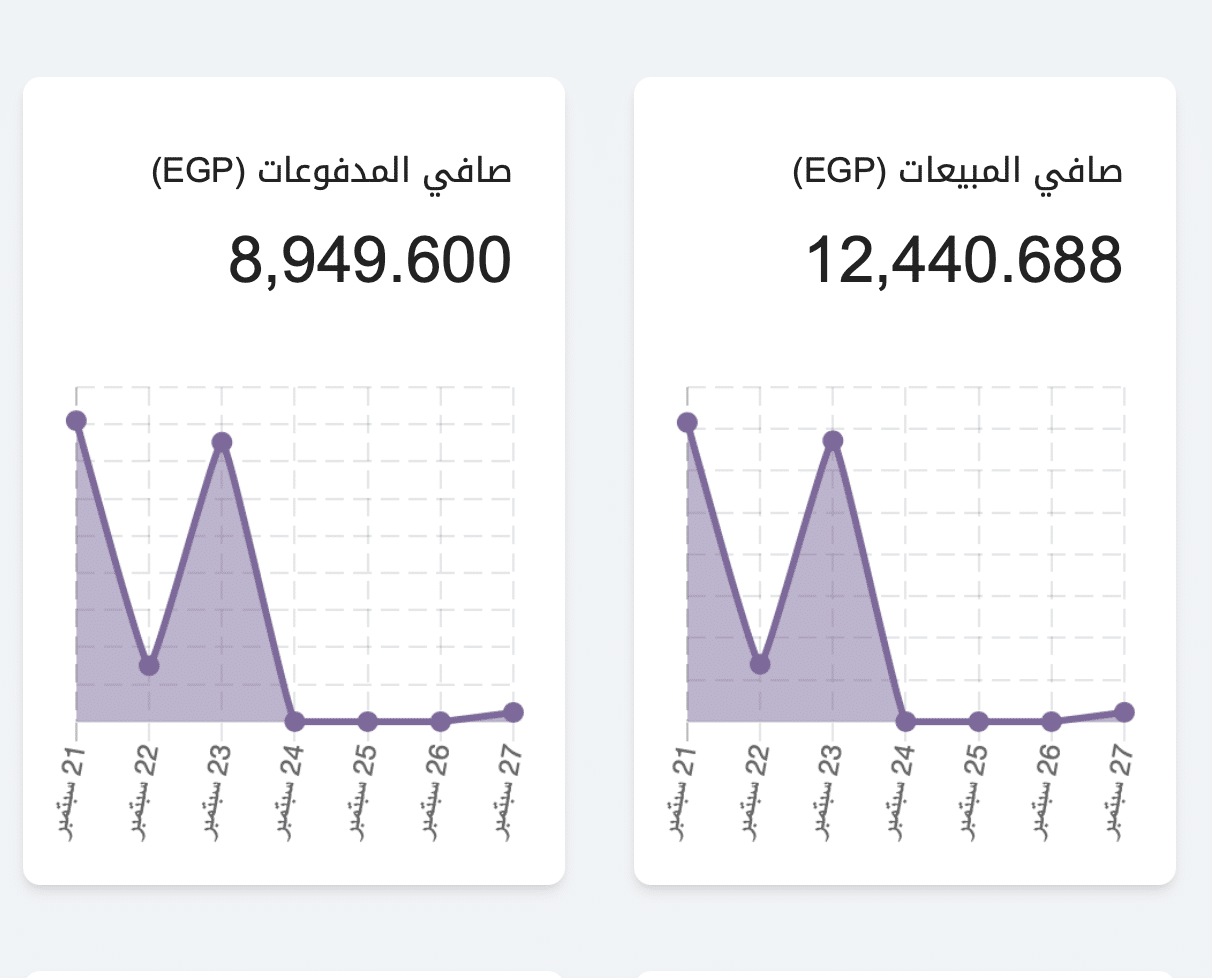The width and height of the screenshot is (1212, 978).
Task: Select September 22 point in net payments chart
Action: point(149,666)
